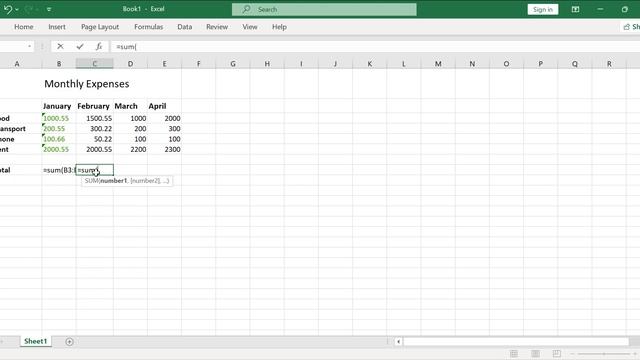Select cell with value 2300
The height and width of the screenshot is (360, 640).
[x=164, y=149]
